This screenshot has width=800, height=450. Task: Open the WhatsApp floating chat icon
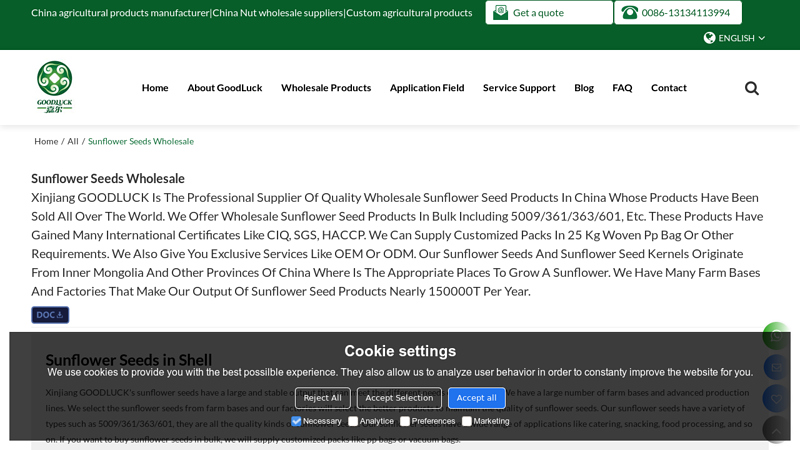click(x=776, y=336)
